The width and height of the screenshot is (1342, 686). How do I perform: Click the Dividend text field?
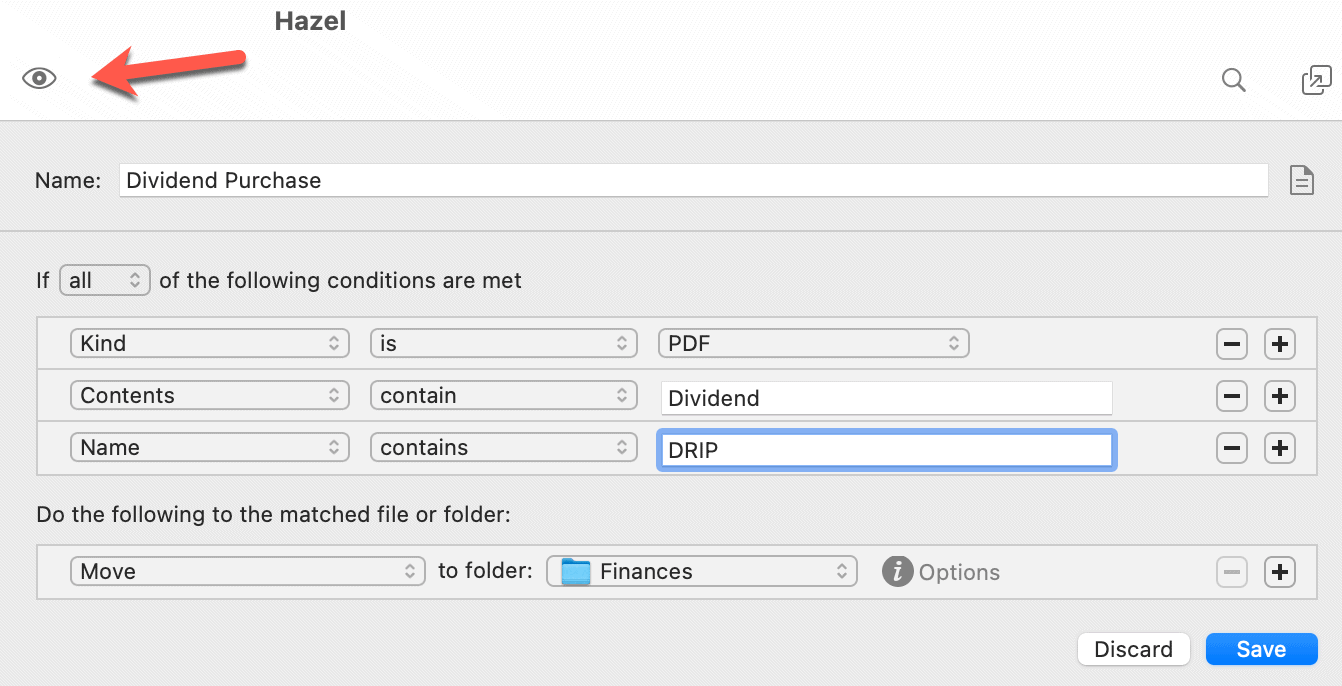pyautogui.click(x=886, y=398)
